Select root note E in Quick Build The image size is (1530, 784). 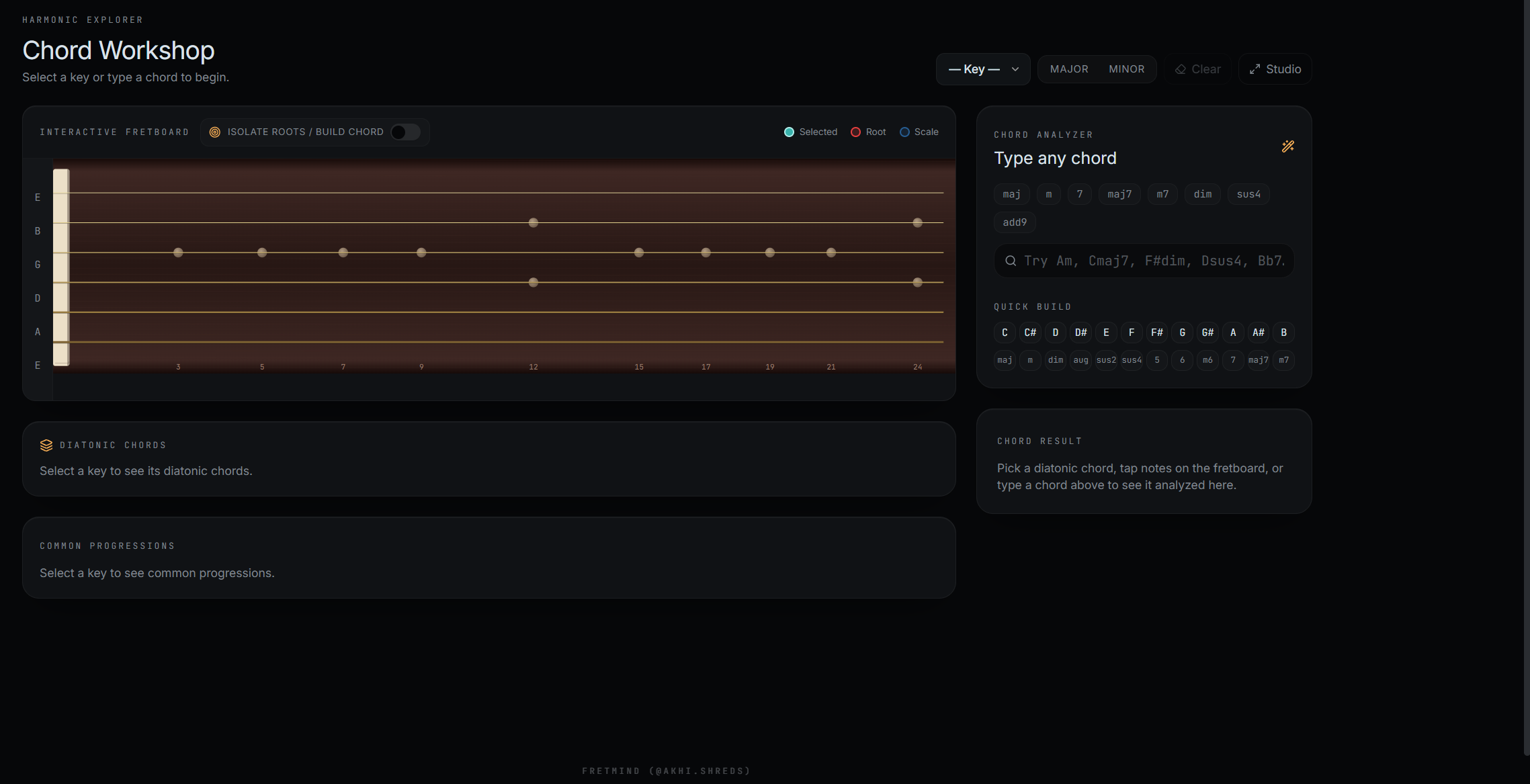(x=1106, y=333)
